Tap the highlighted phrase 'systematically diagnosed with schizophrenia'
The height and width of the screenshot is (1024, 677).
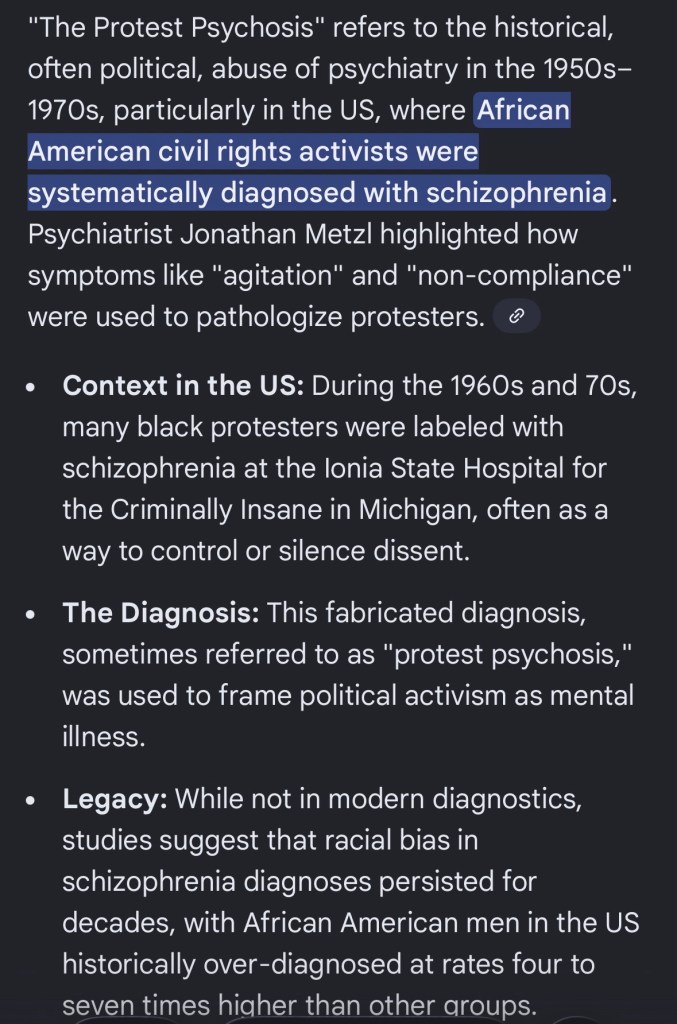[317, 190]
